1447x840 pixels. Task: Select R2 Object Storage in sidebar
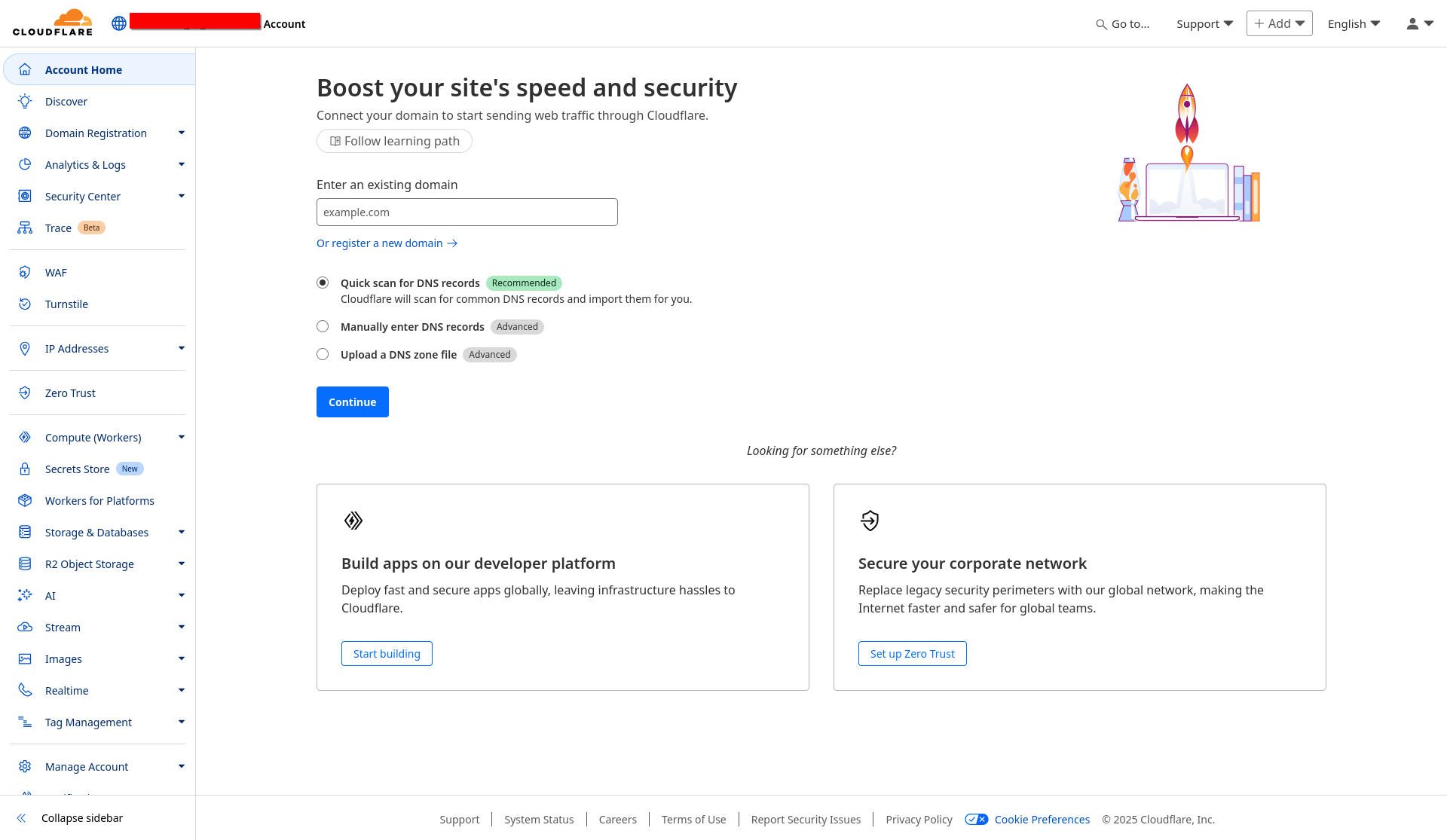(89, 564)
